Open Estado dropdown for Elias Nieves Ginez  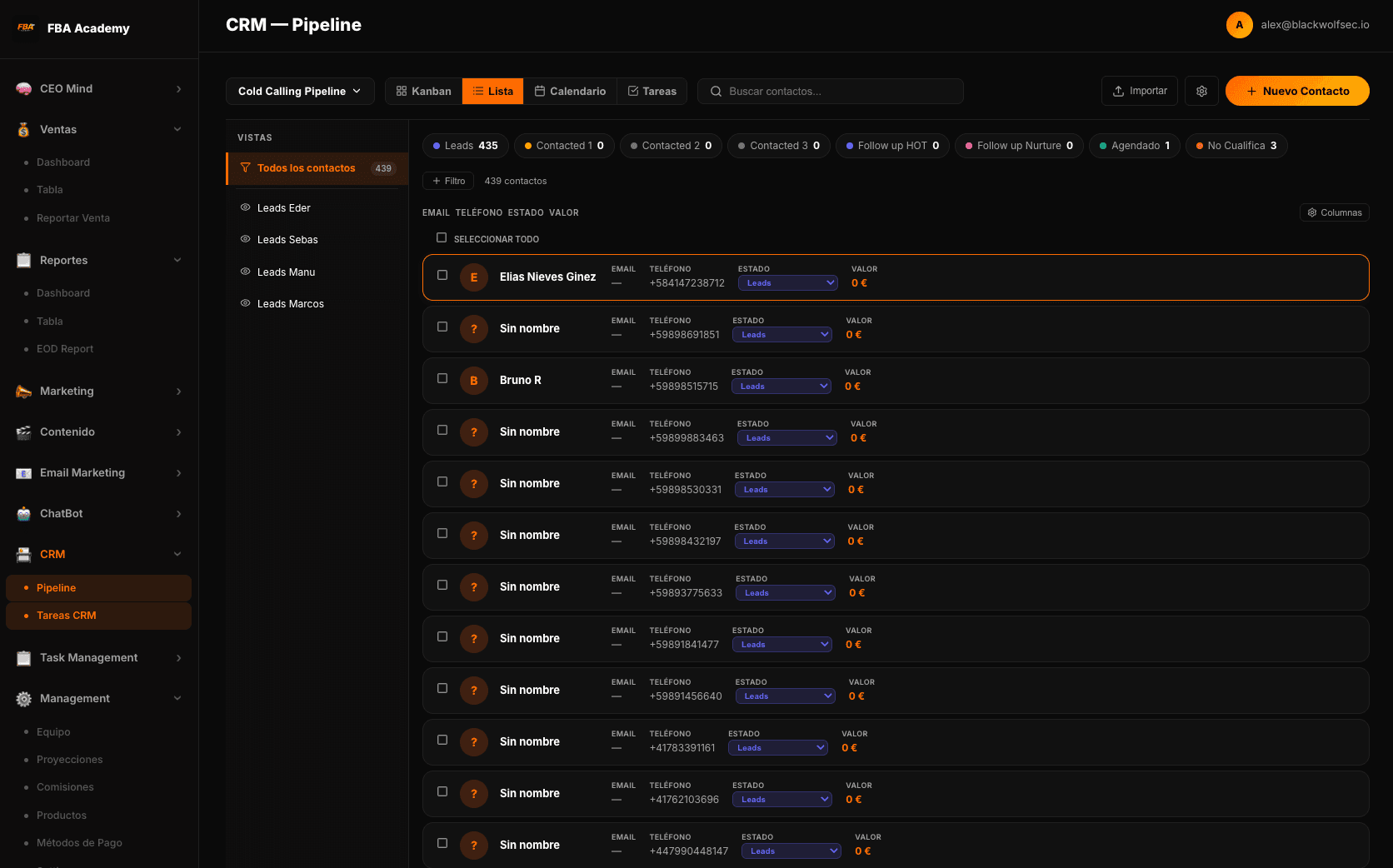(x=787, y=283)
